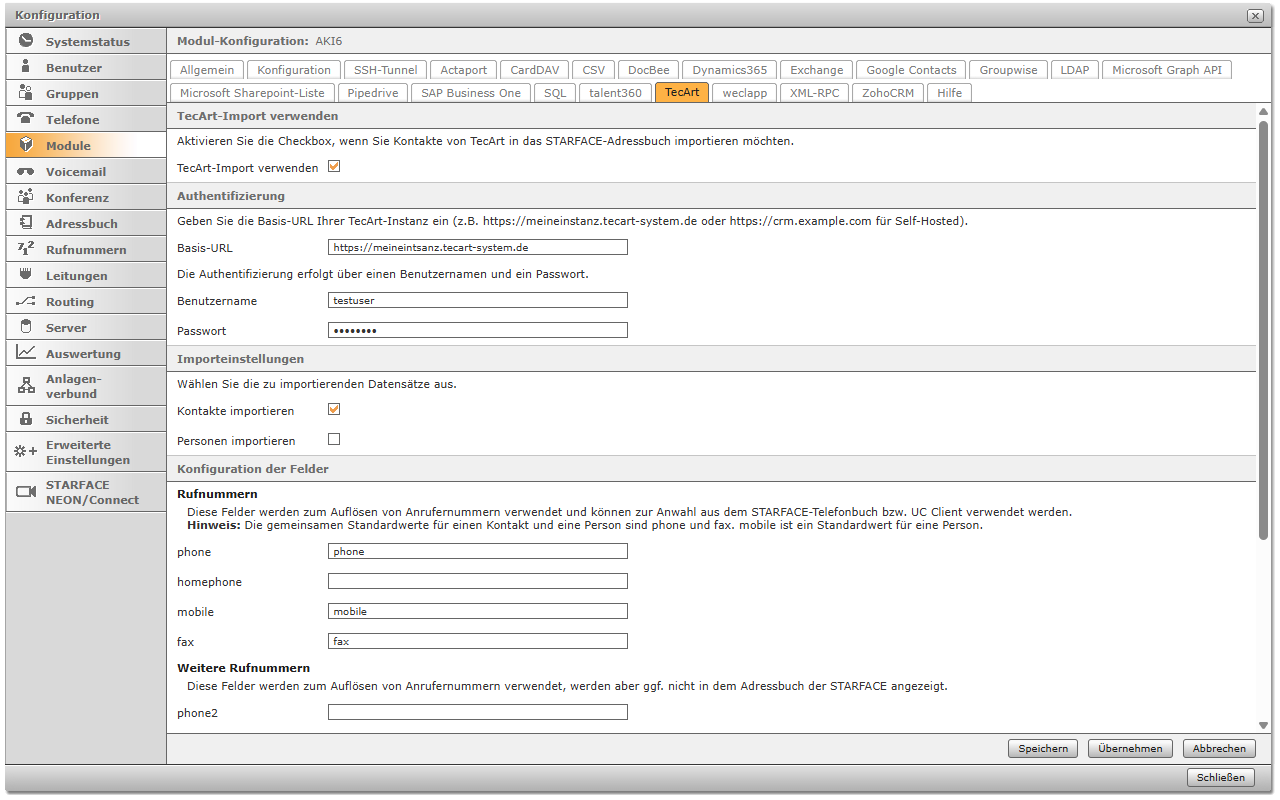Click the Übernehmen button
1280x800 pixels.
(1131, 748)
